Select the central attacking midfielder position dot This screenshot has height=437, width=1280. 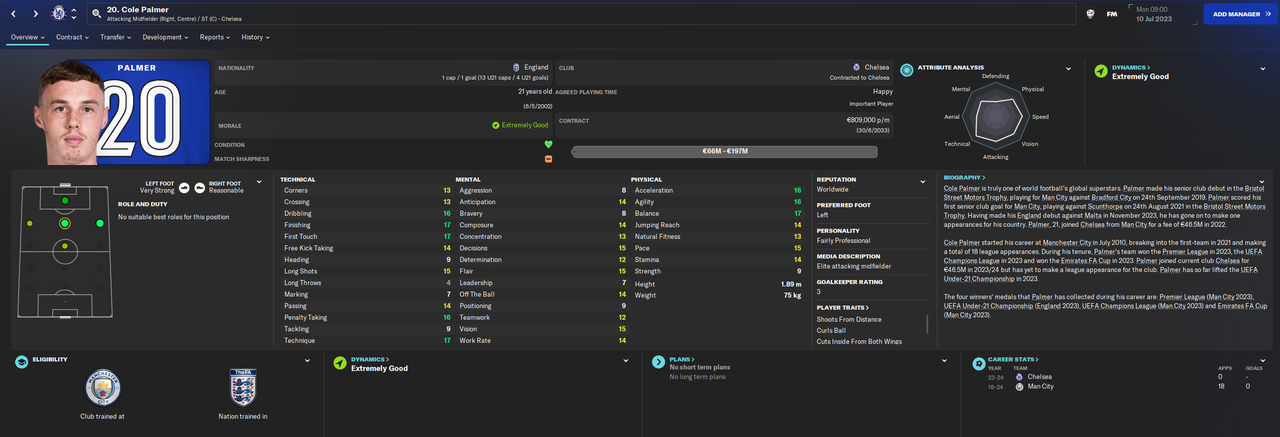point(65,223)
